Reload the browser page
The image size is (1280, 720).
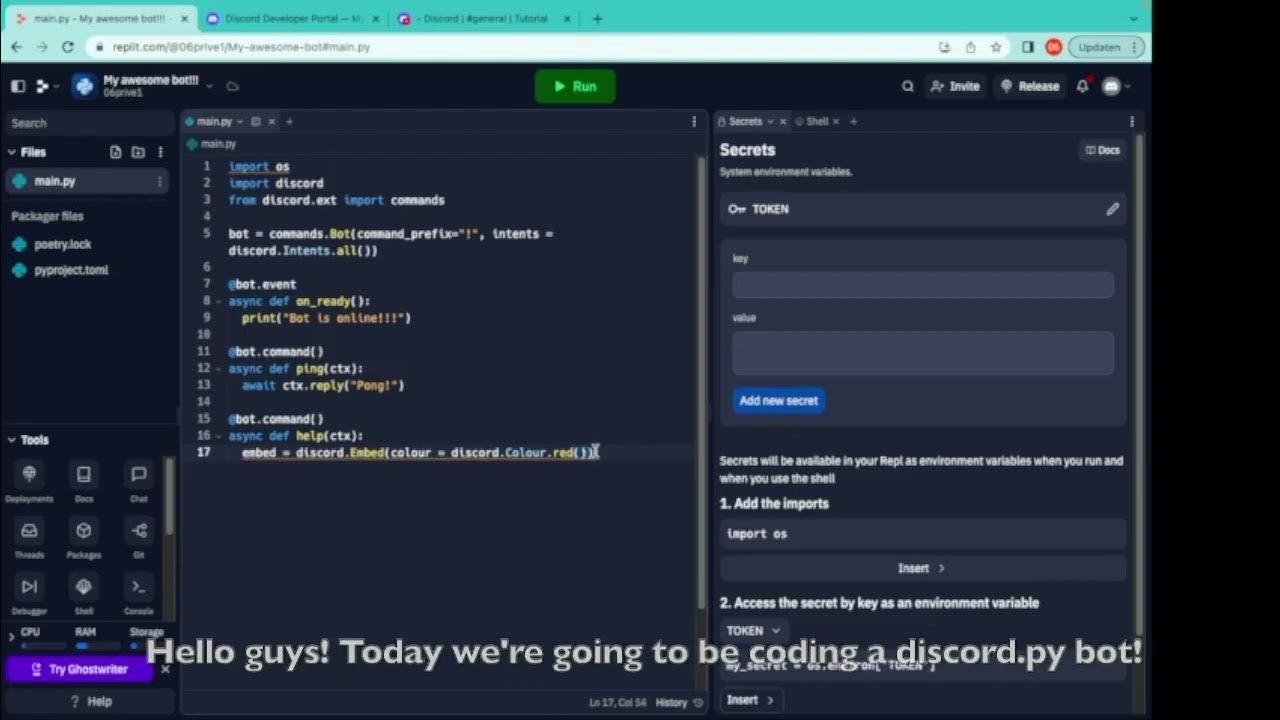coord(67,47)
